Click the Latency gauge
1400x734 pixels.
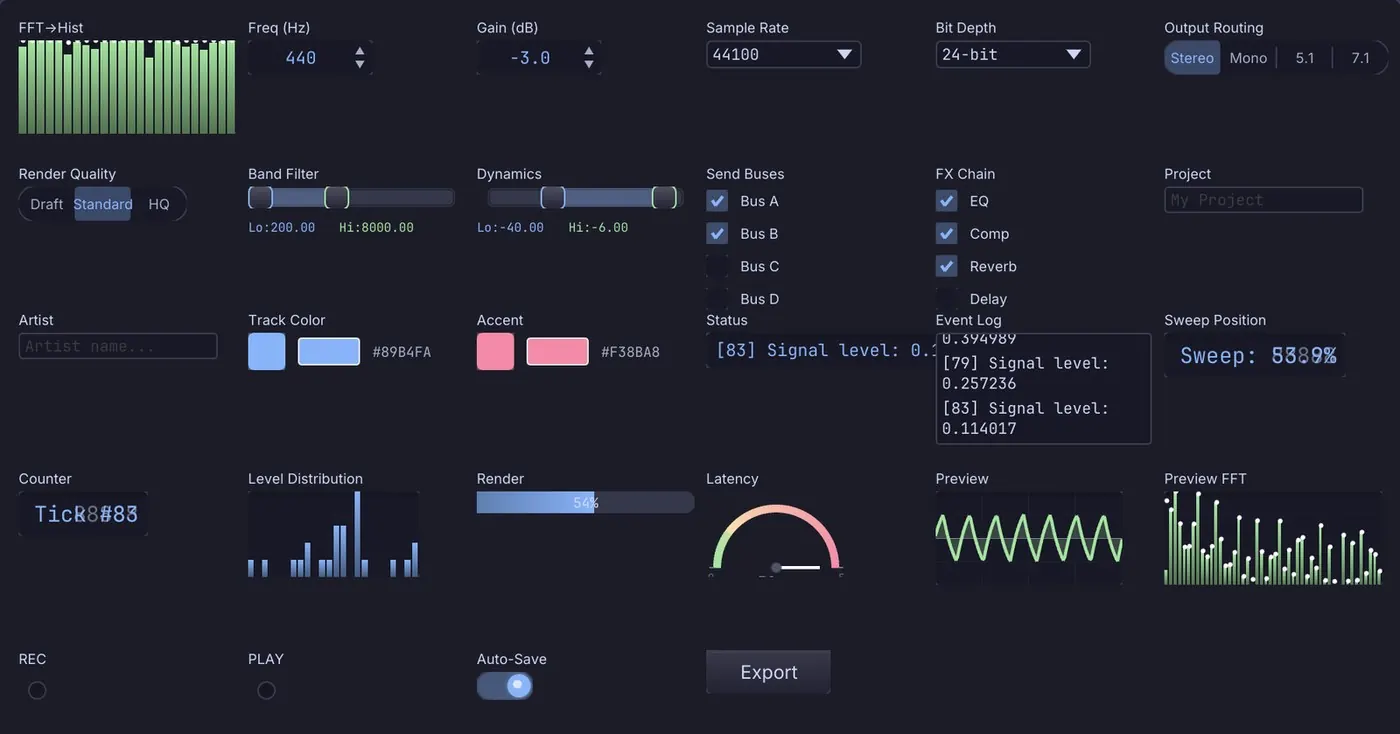tap(776, 538)
